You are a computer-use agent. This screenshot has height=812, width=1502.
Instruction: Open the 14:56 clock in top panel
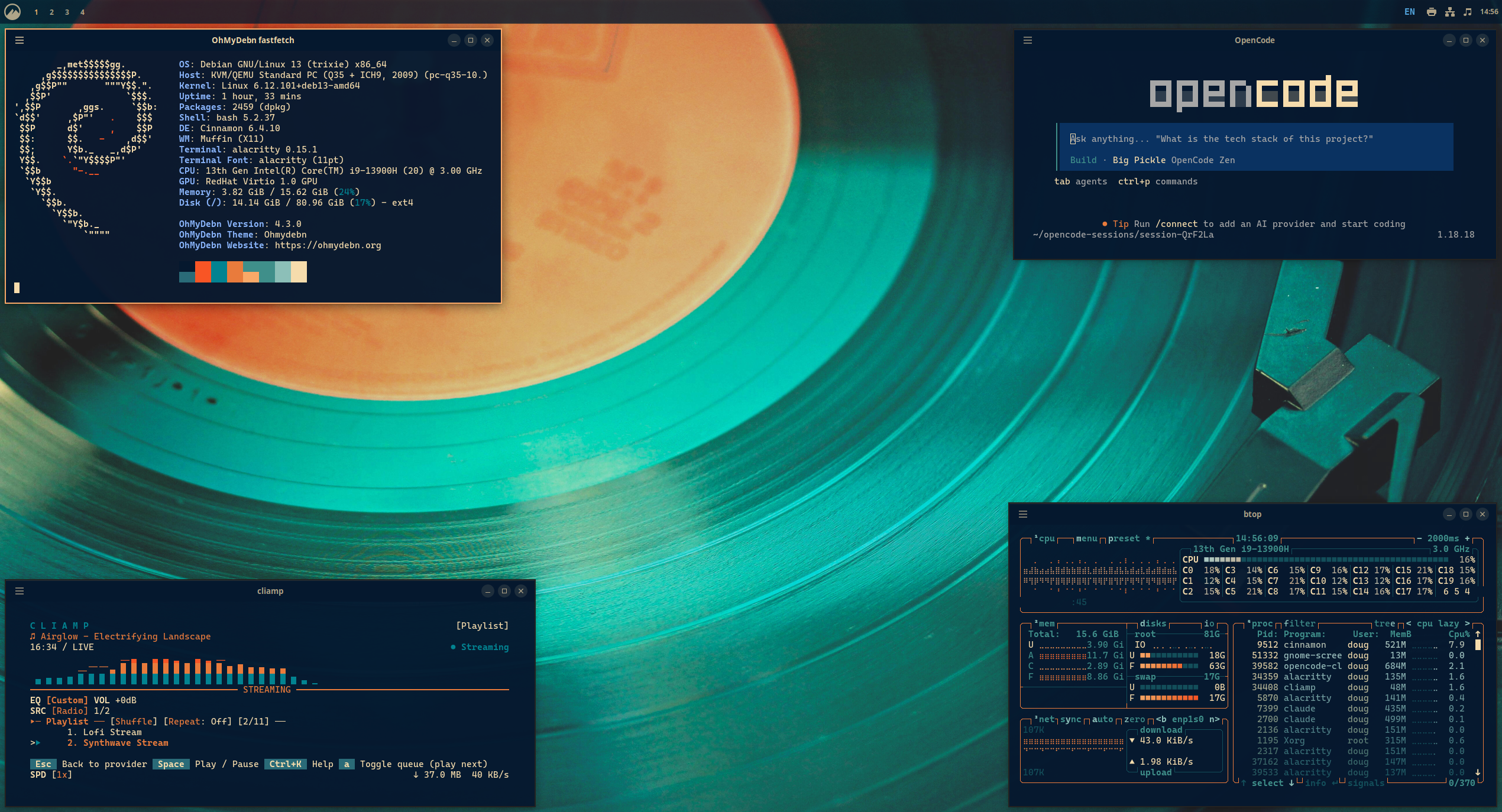(x=1489, y=12)
